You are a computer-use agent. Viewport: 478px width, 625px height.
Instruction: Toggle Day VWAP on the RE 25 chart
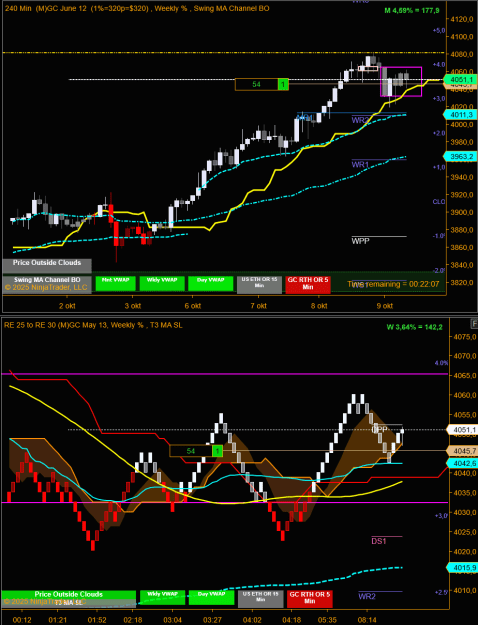211,597
